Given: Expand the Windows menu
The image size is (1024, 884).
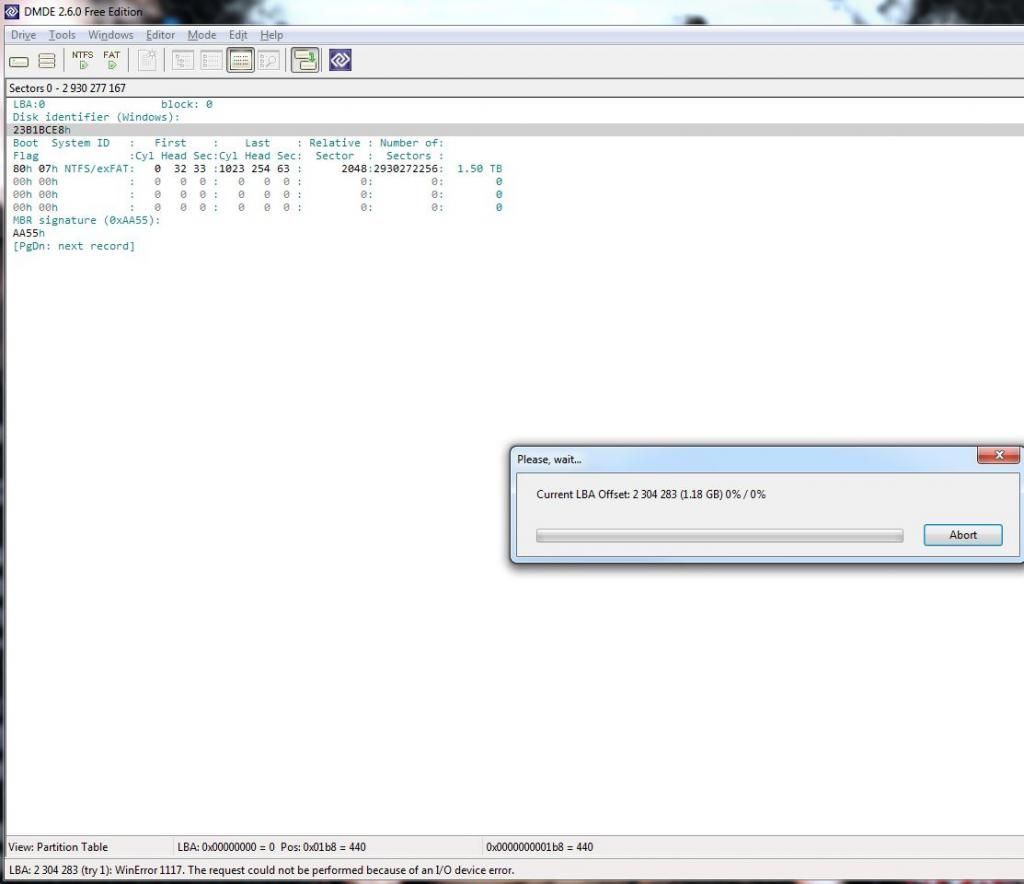Looking at the screenshot, I should [x=110, y=35].
